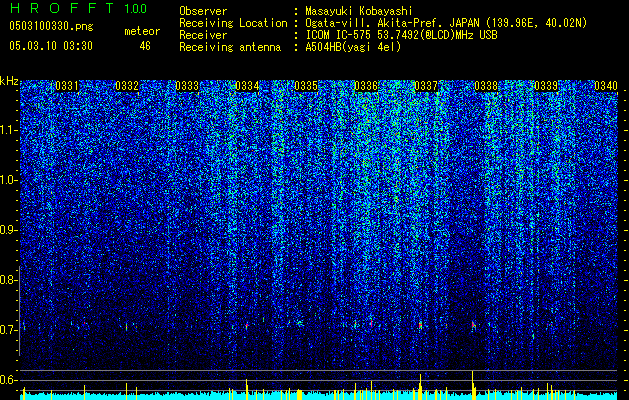This screenshot has height=400, width=629.
Task: Click the HROFFT 1.00 title text
Action: (79, 8)
